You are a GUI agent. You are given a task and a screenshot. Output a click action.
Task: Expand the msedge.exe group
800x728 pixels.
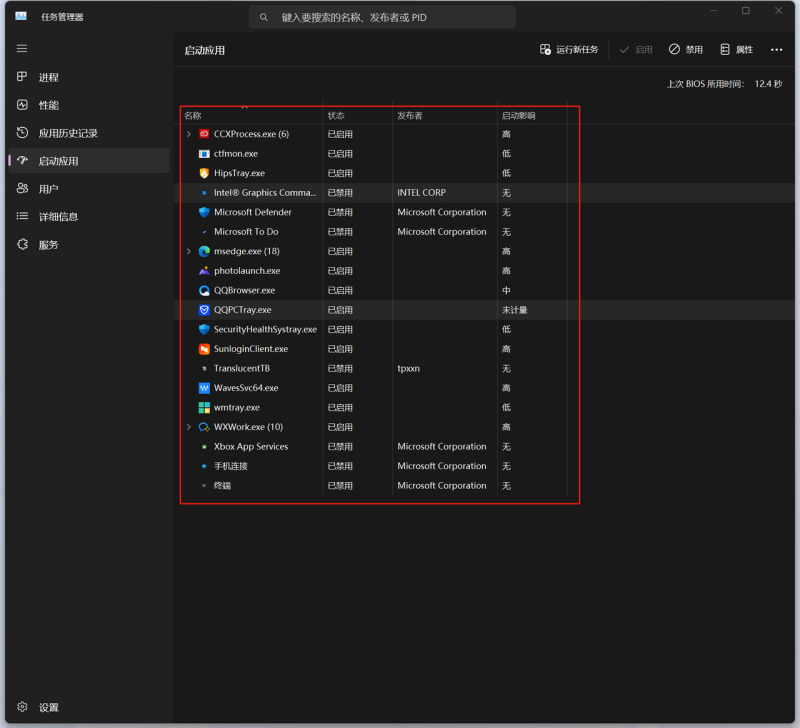pyautogui.click(x=189, y=251)
